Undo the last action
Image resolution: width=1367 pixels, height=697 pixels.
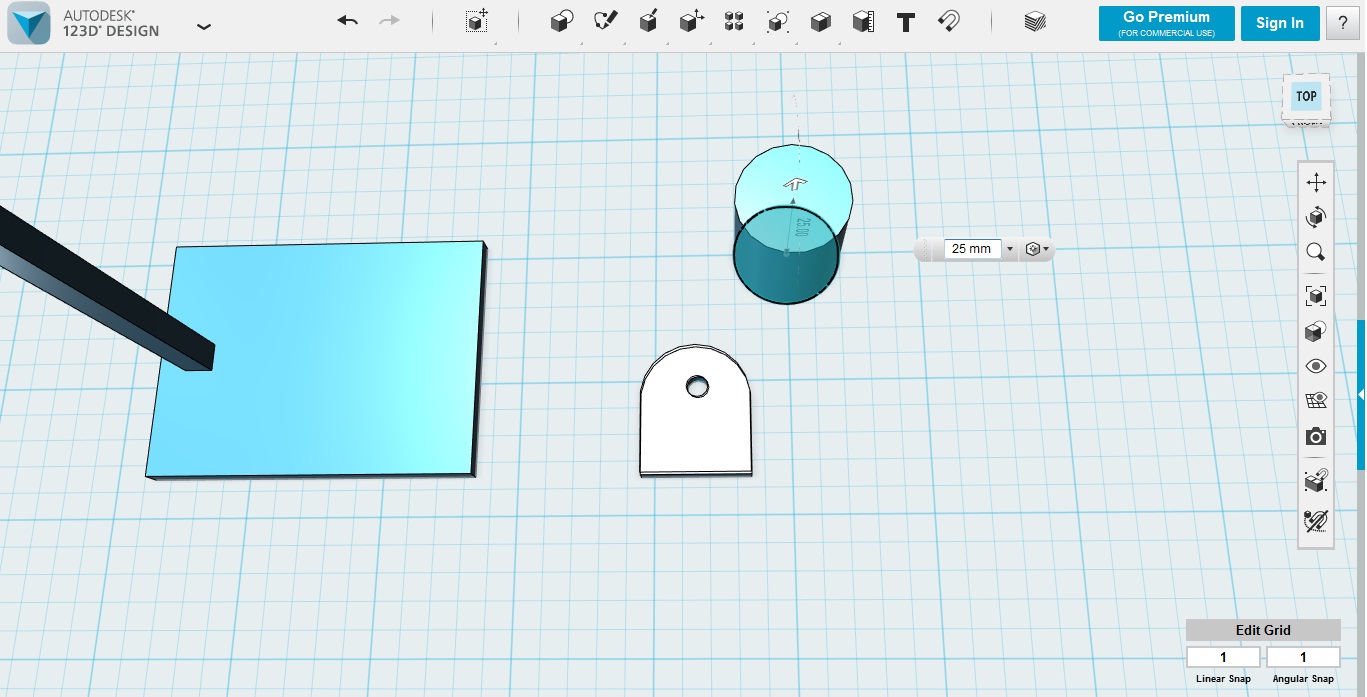pyautogui.click(x=347, y=21)
